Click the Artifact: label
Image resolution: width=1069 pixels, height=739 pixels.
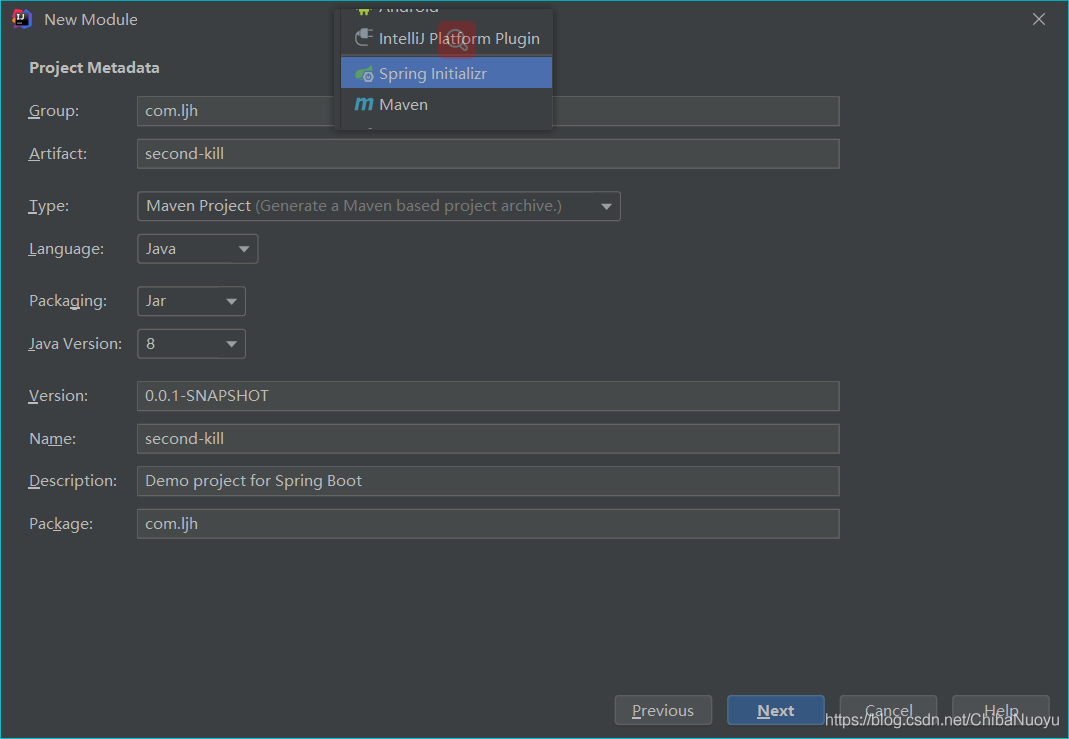tap(58, 154)
